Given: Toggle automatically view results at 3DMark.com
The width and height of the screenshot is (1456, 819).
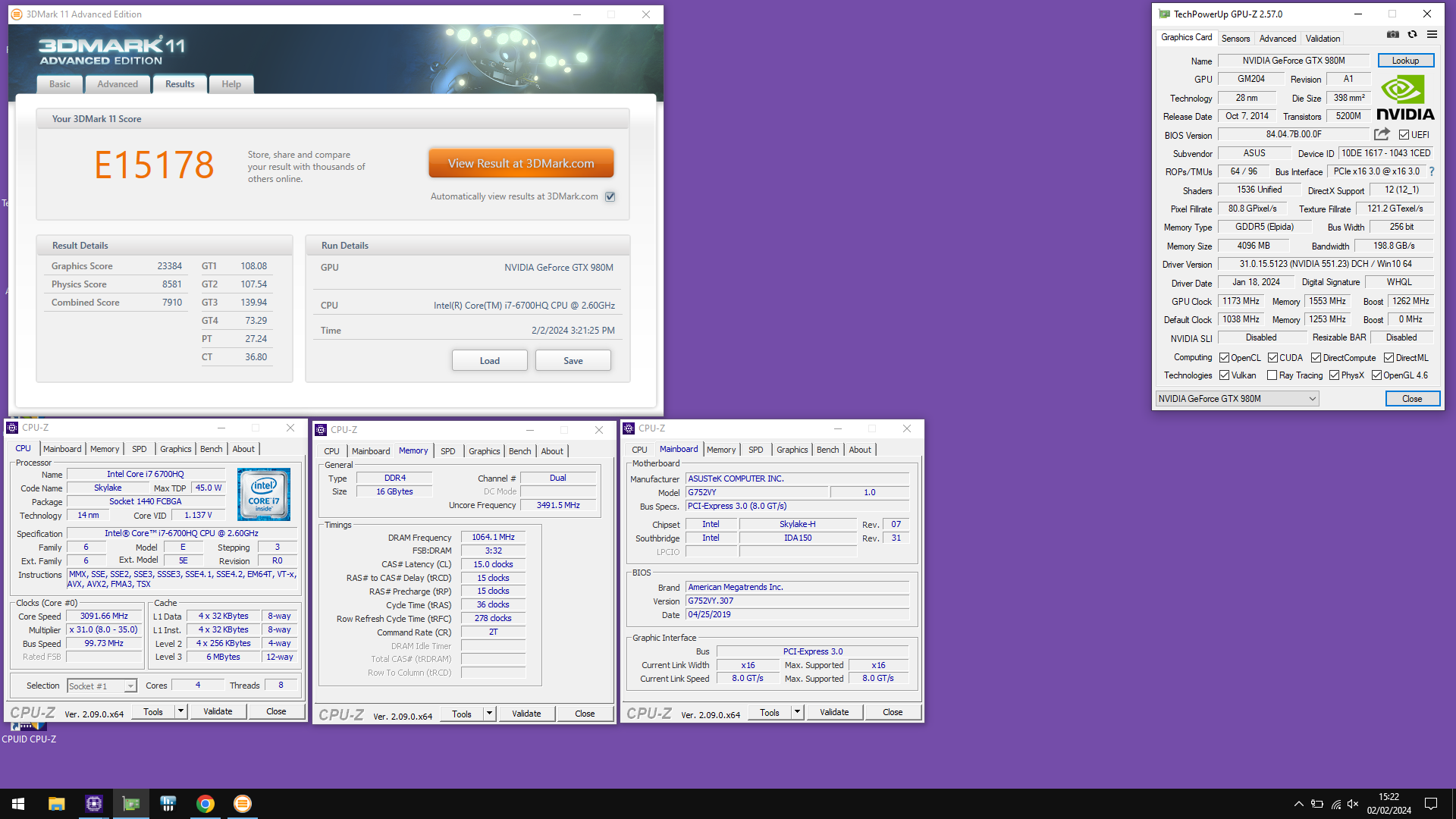Looking at the screenshot, I should [x=610, y=196].
